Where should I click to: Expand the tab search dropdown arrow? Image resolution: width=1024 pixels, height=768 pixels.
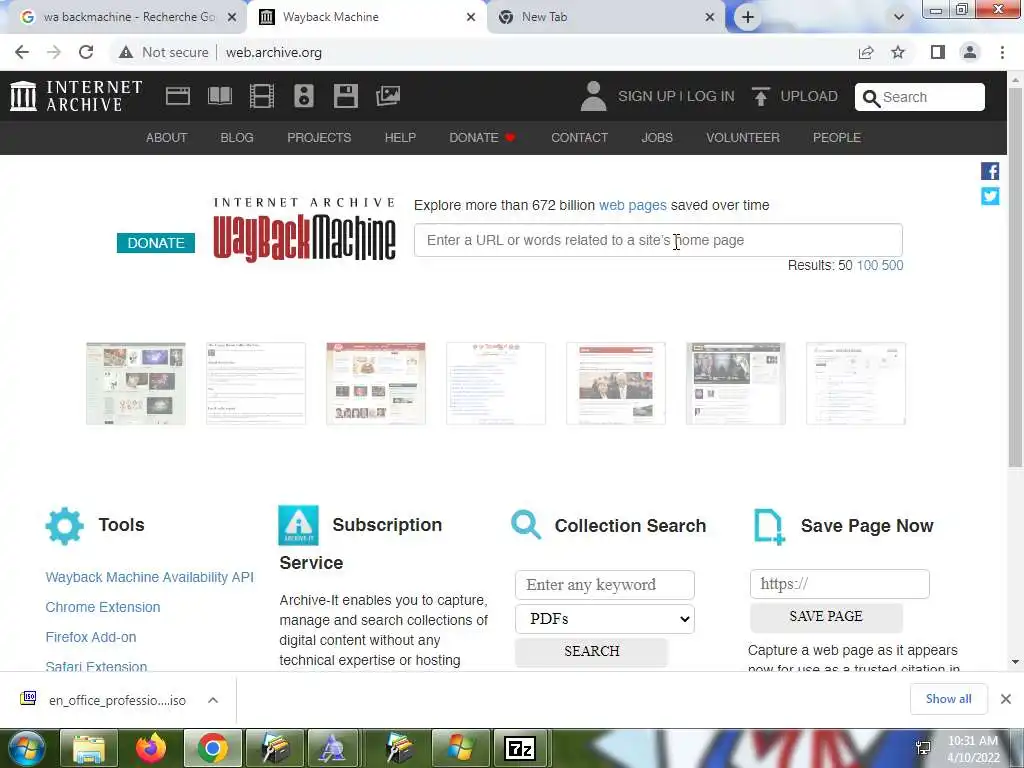point(899,17)
